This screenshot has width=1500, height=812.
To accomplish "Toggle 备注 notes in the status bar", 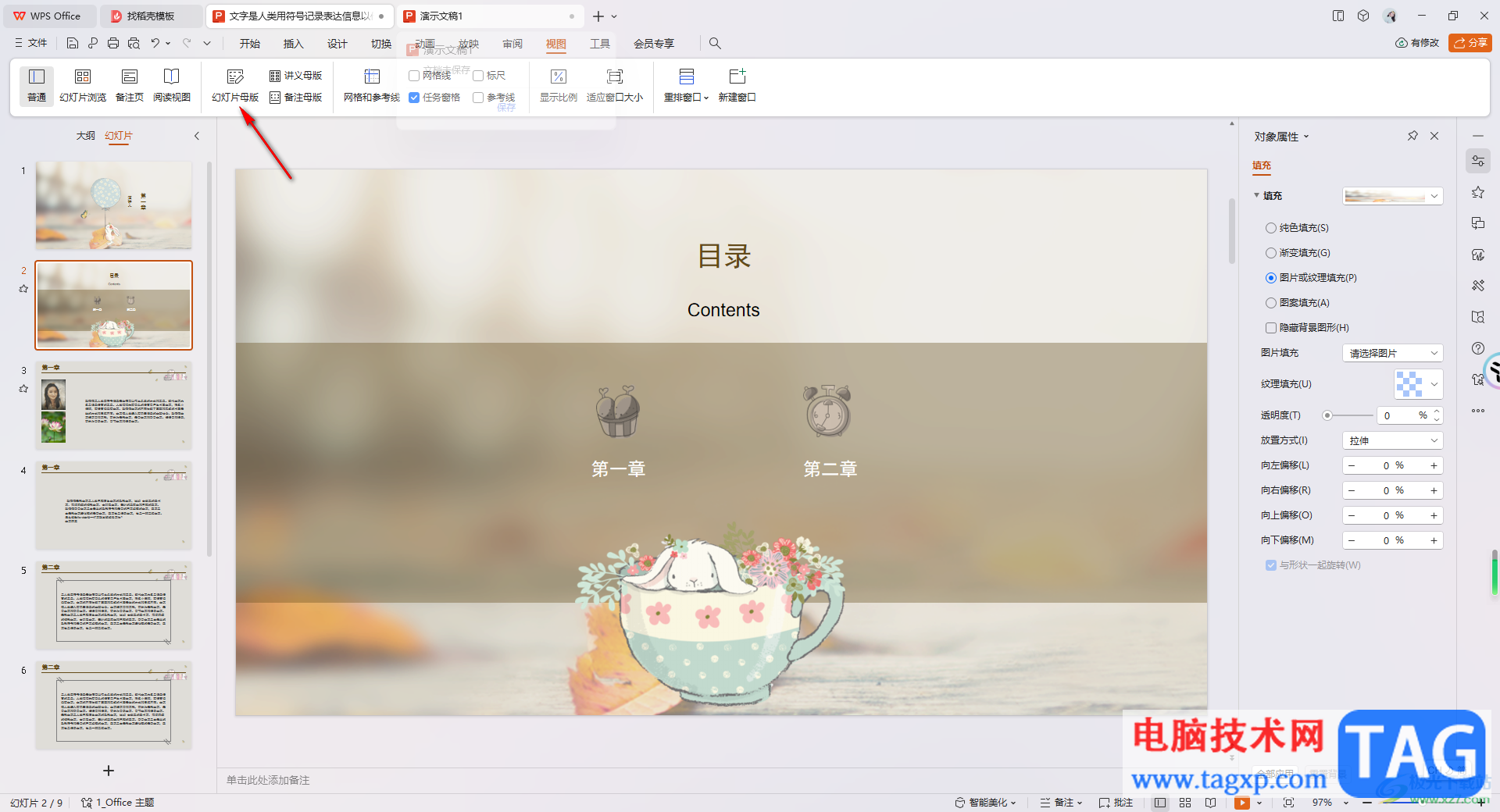I will click(1061, 803).
